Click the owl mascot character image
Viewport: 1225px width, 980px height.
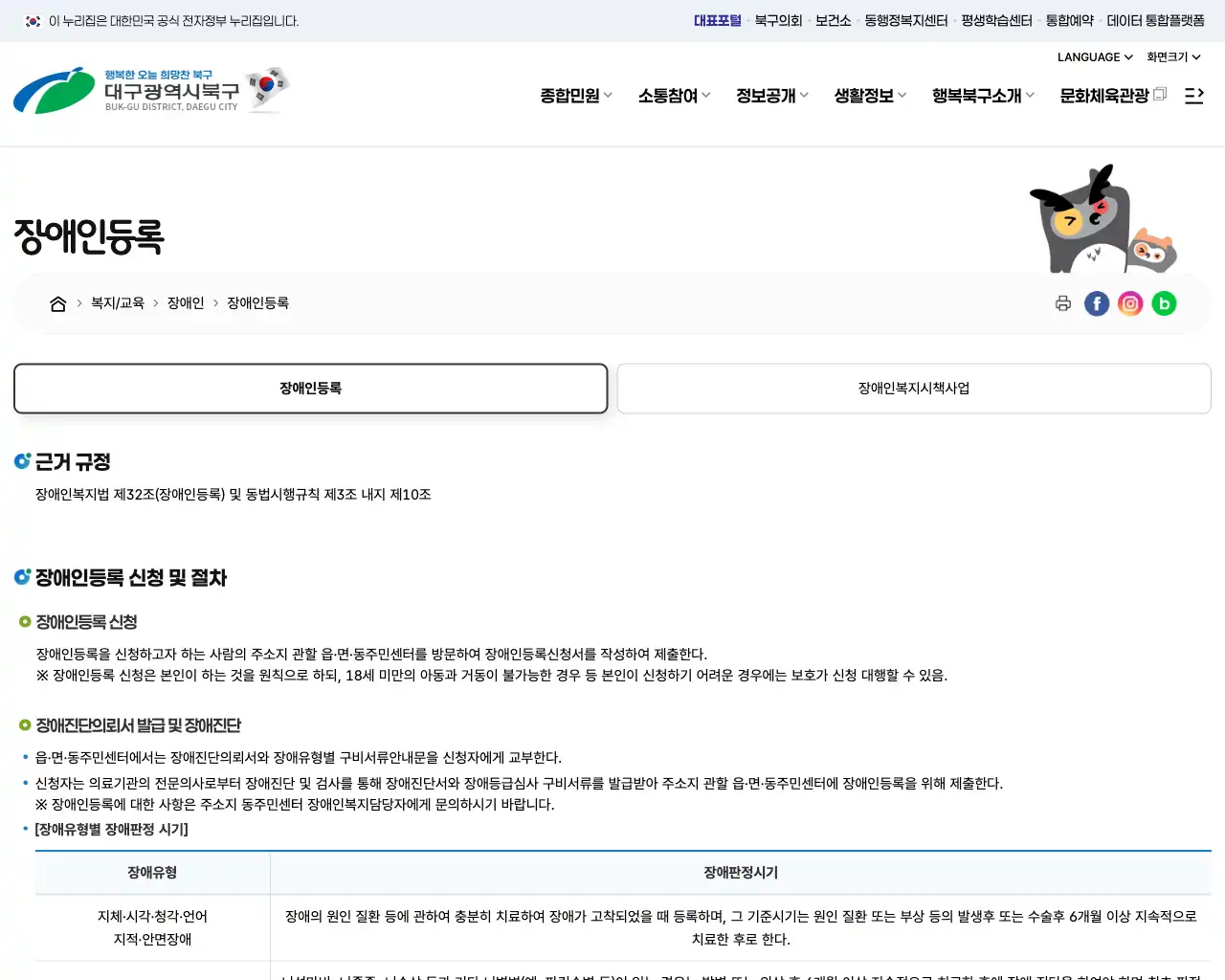1102,219
